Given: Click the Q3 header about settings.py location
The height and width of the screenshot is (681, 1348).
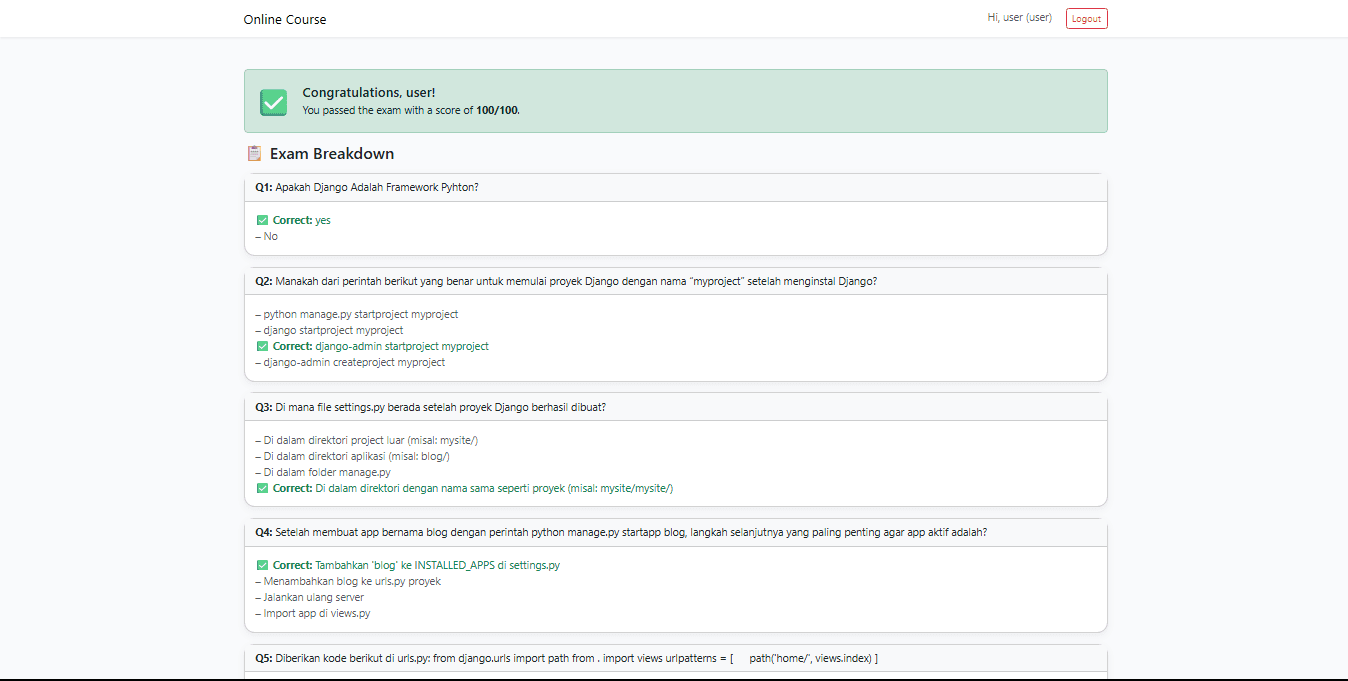Looking at the screenshot, I should [431, 407].
